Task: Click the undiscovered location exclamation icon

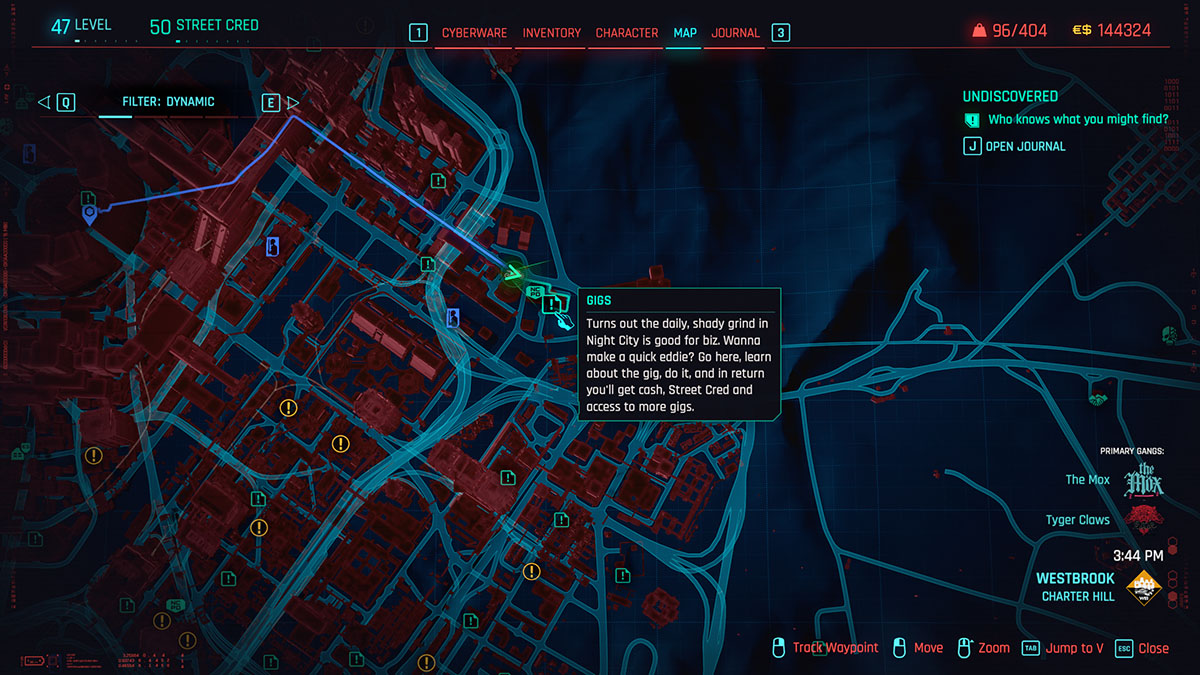Action: pos(973,120)
